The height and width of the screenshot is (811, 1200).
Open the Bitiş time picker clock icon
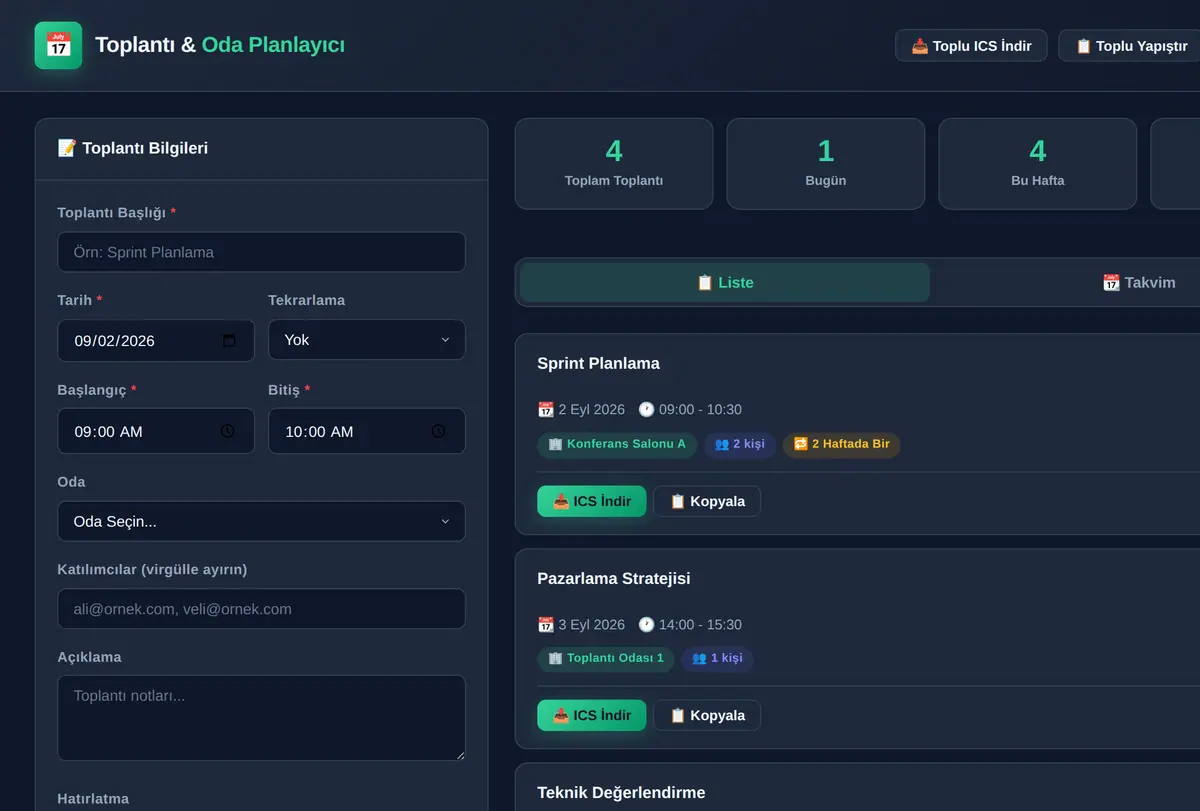pos(438,431)
